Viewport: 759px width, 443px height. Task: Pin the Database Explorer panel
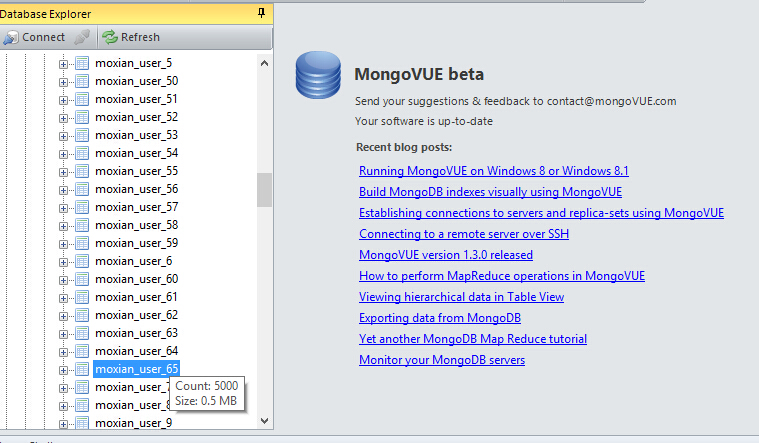(261, 13)
